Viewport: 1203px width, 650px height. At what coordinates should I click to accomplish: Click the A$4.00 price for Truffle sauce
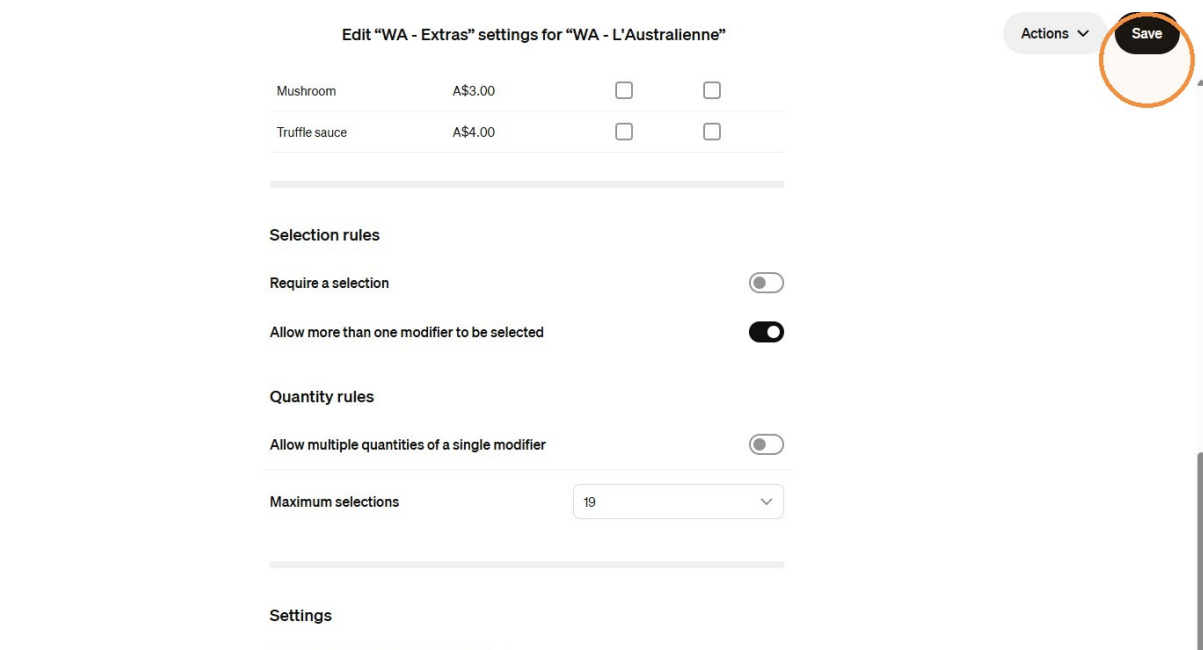[x=474, y=132]
